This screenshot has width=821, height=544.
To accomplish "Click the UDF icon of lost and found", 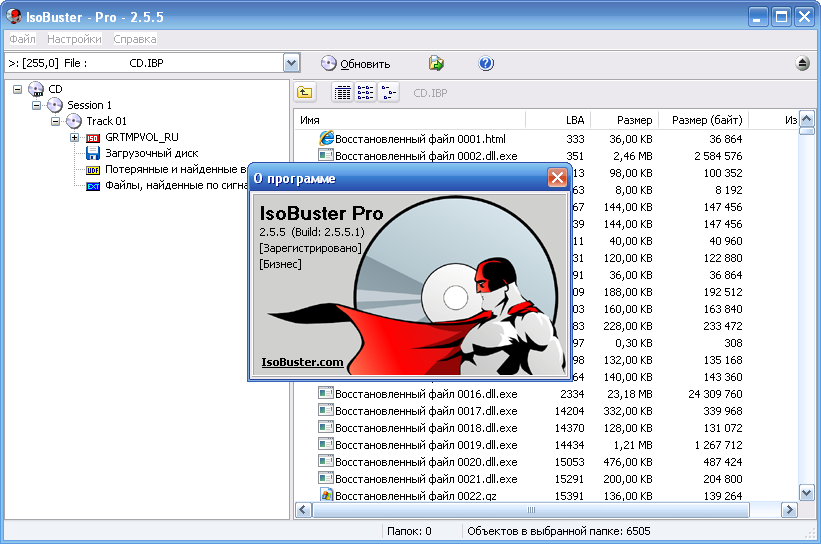I will tap(93, 170).
